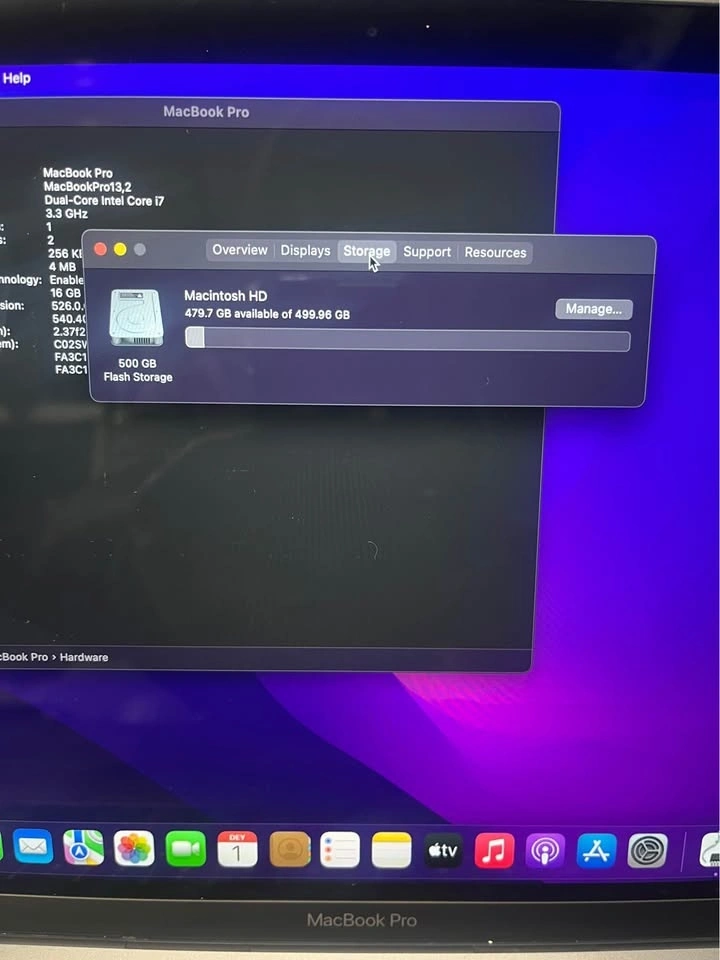Open Podcasts in the dock

[545, 851]
